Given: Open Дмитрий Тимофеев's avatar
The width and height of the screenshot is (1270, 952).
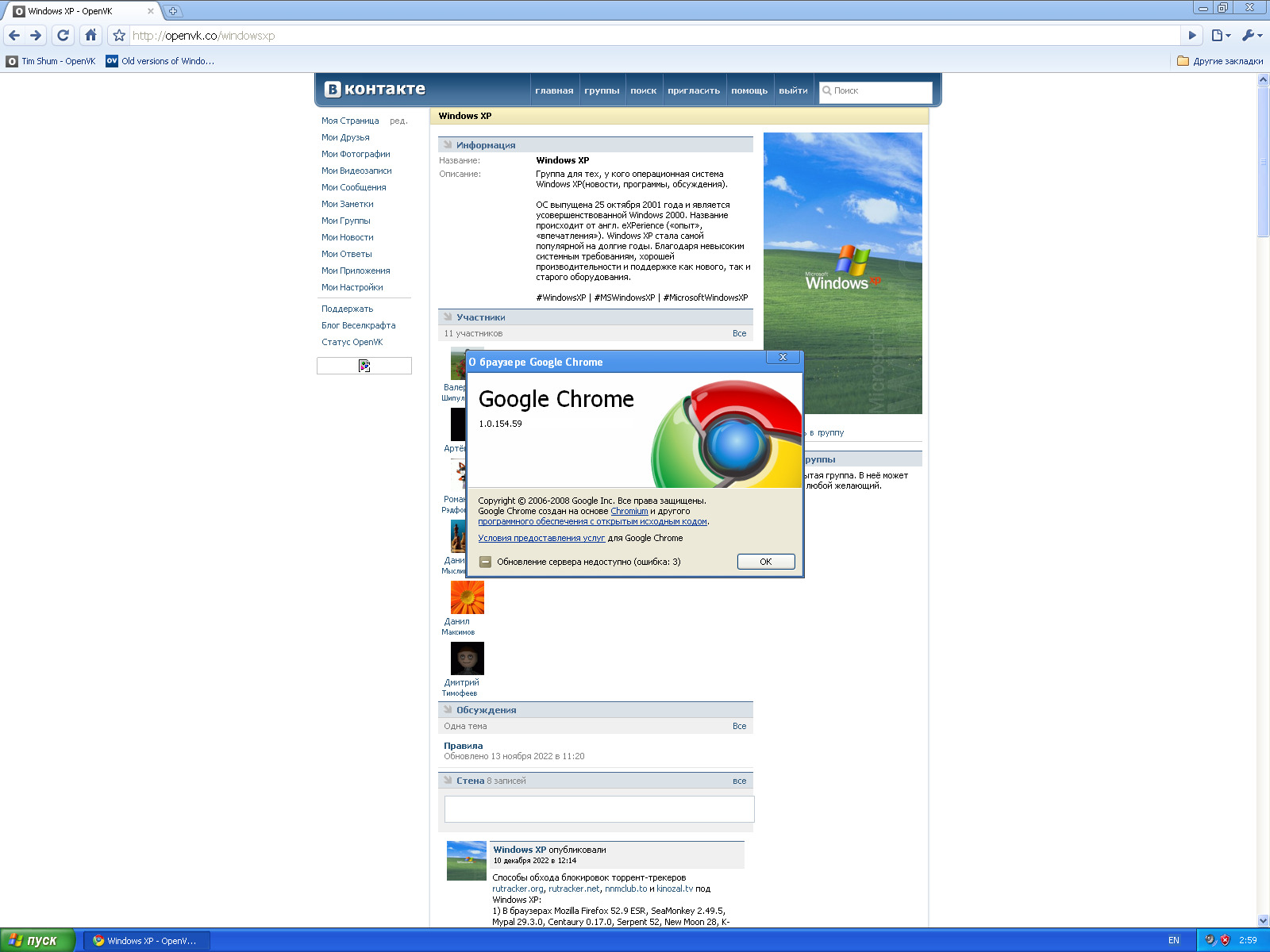Looking at the screenshot, I should pyautogui.click(x=468, y=658).
